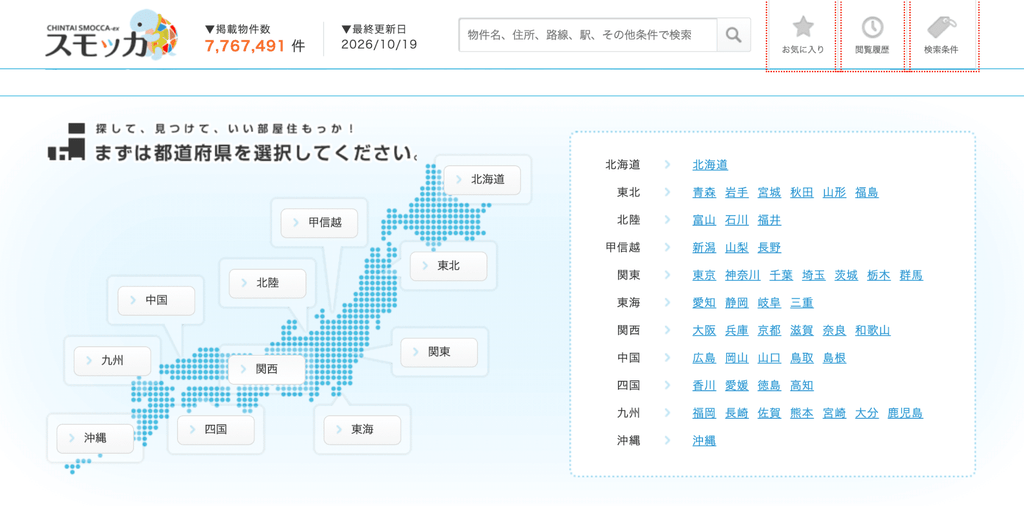Open the 埼玉 prefecture link

coord(814,276)
